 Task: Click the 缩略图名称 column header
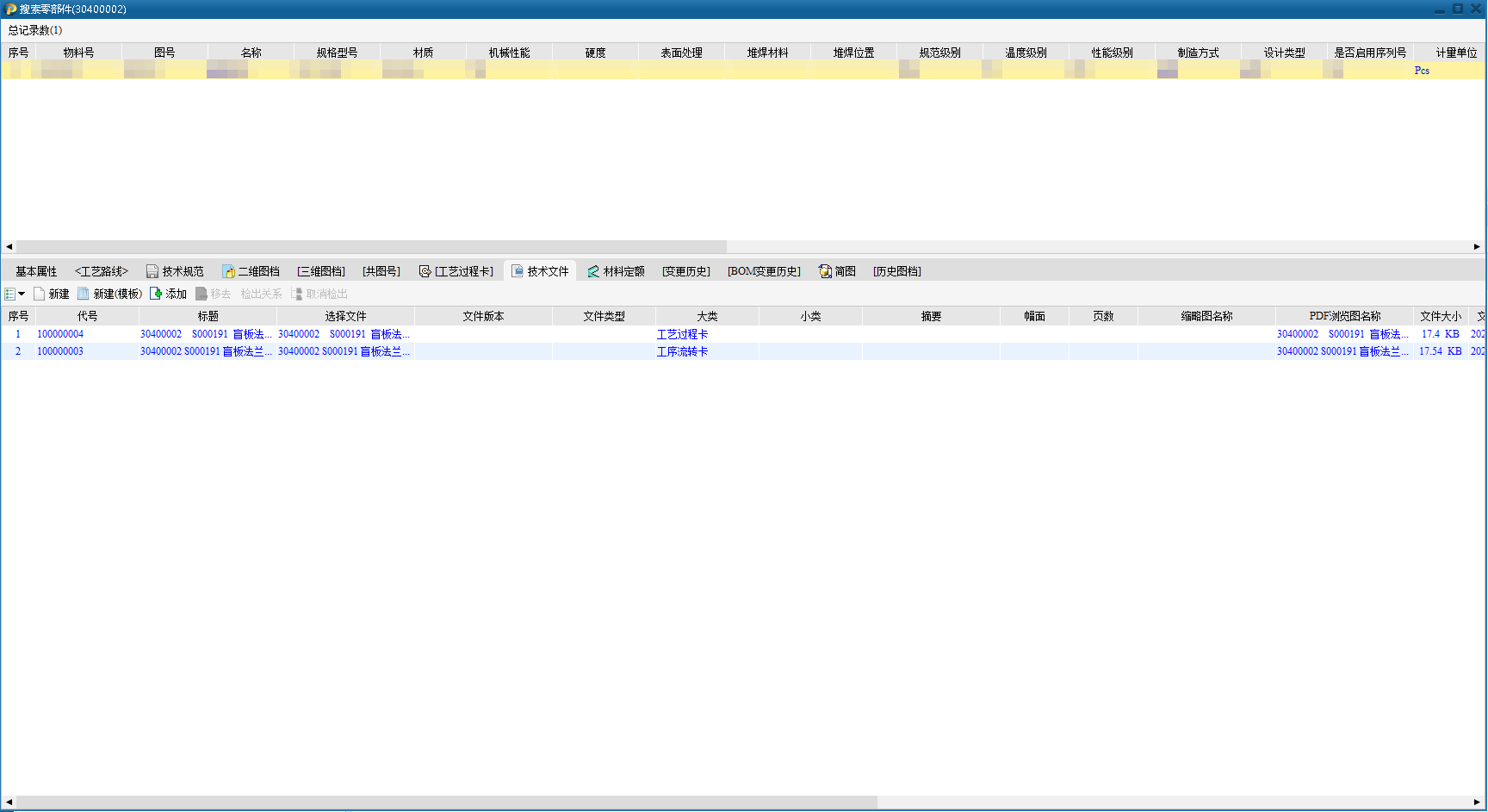[1206, 316]
